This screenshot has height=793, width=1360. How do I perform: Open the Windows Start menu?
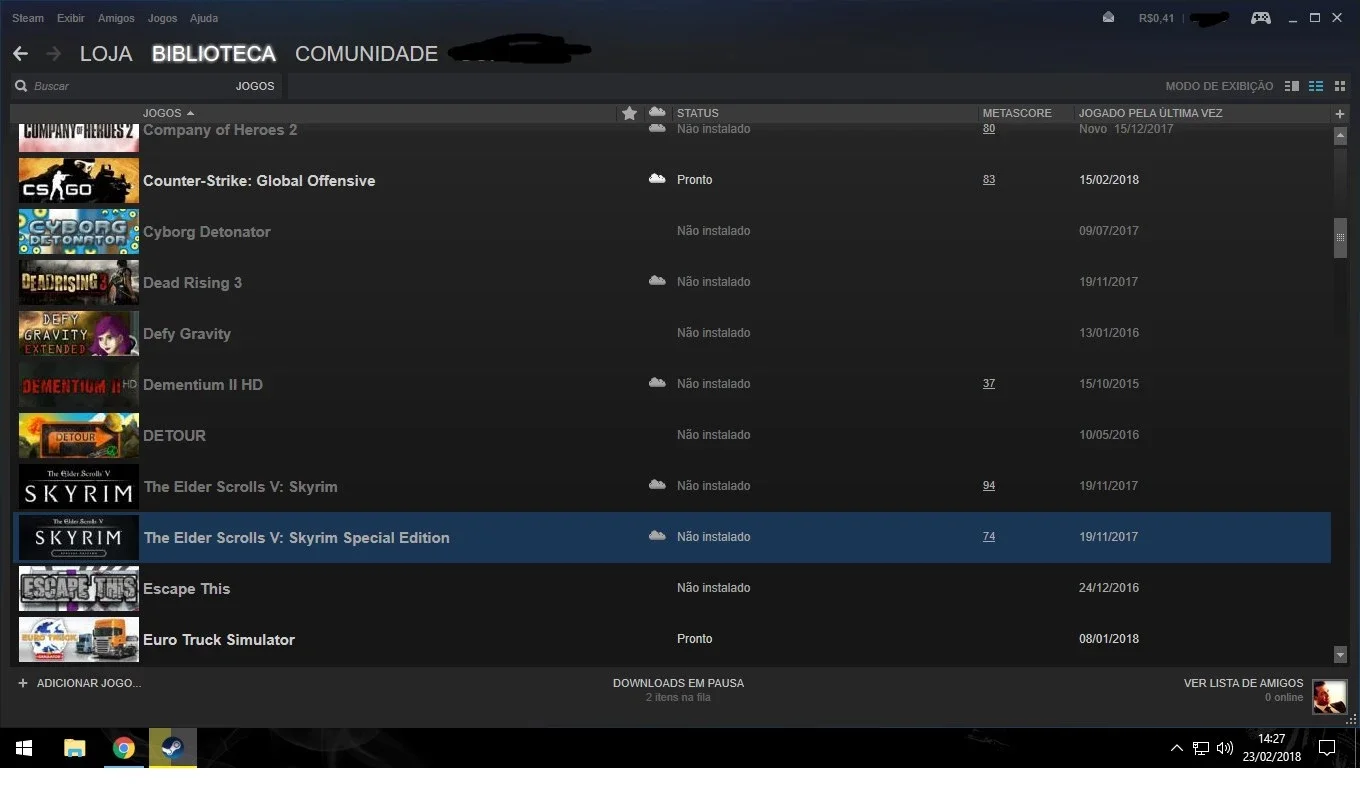click(x=24, y=748)
